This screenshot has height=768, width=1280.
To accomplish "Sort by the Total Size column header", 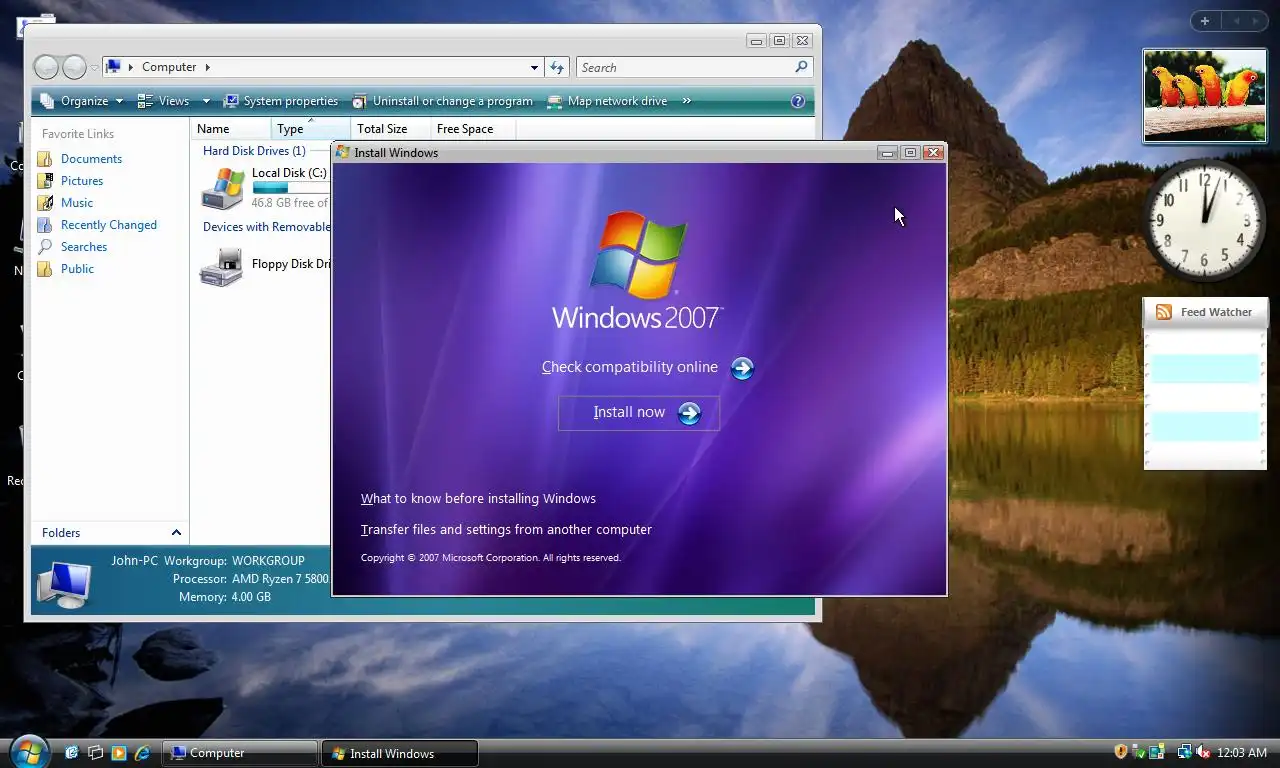I will (x=391, y=128).
